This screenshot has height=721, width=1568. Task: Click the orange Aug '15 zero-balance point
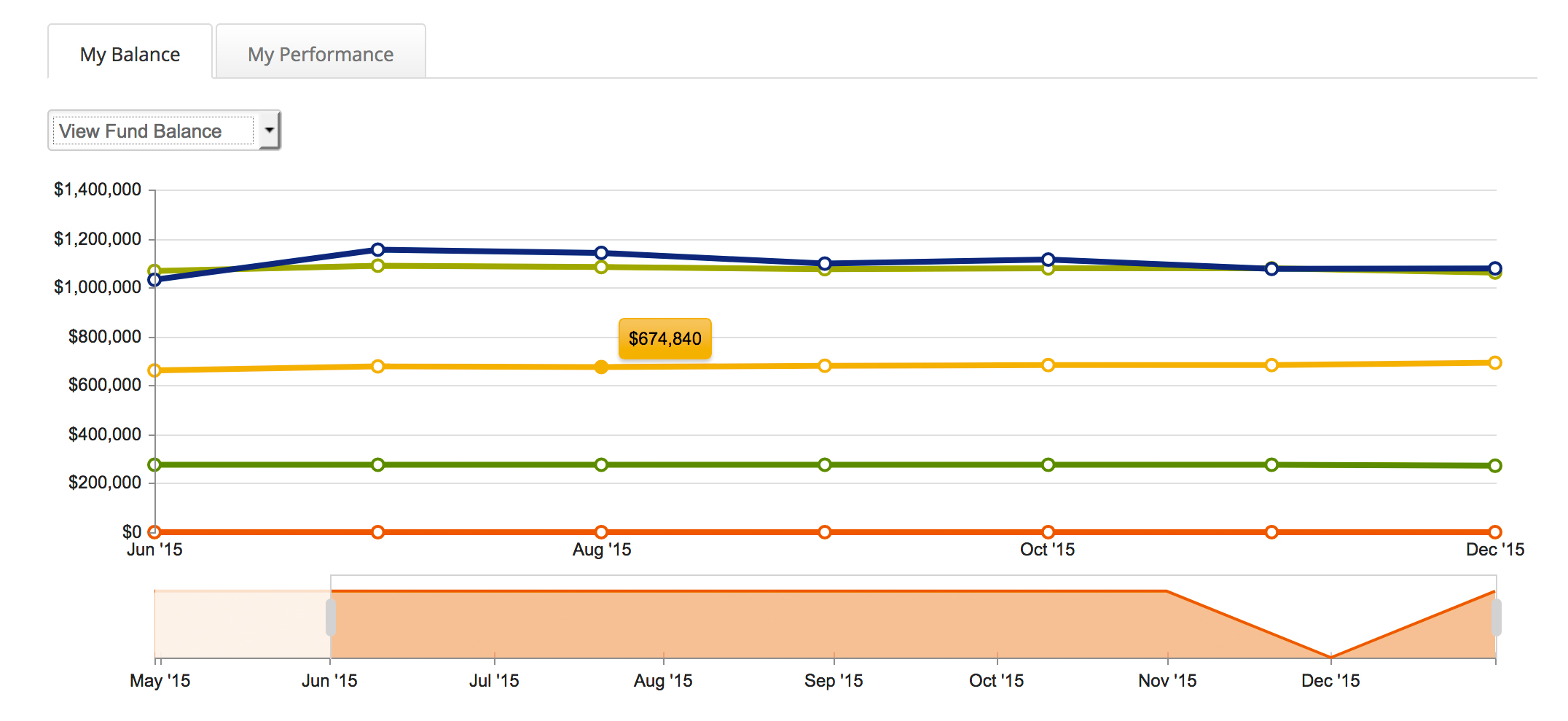[601, 531]
